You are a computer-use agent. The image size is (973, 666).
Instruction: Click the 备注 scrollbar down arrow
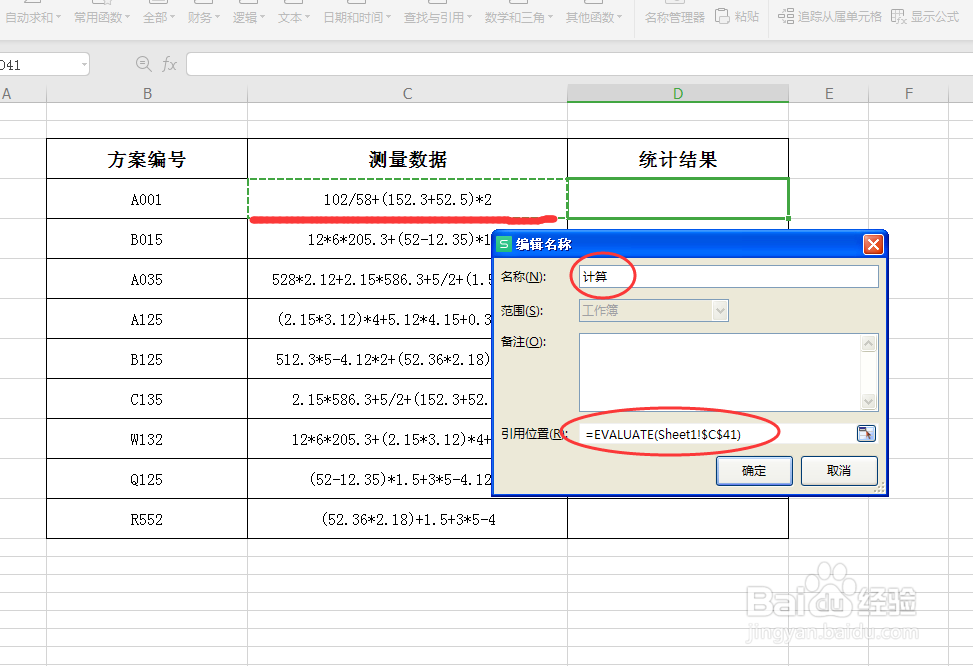pyautogui.click(x=869, y=402)
